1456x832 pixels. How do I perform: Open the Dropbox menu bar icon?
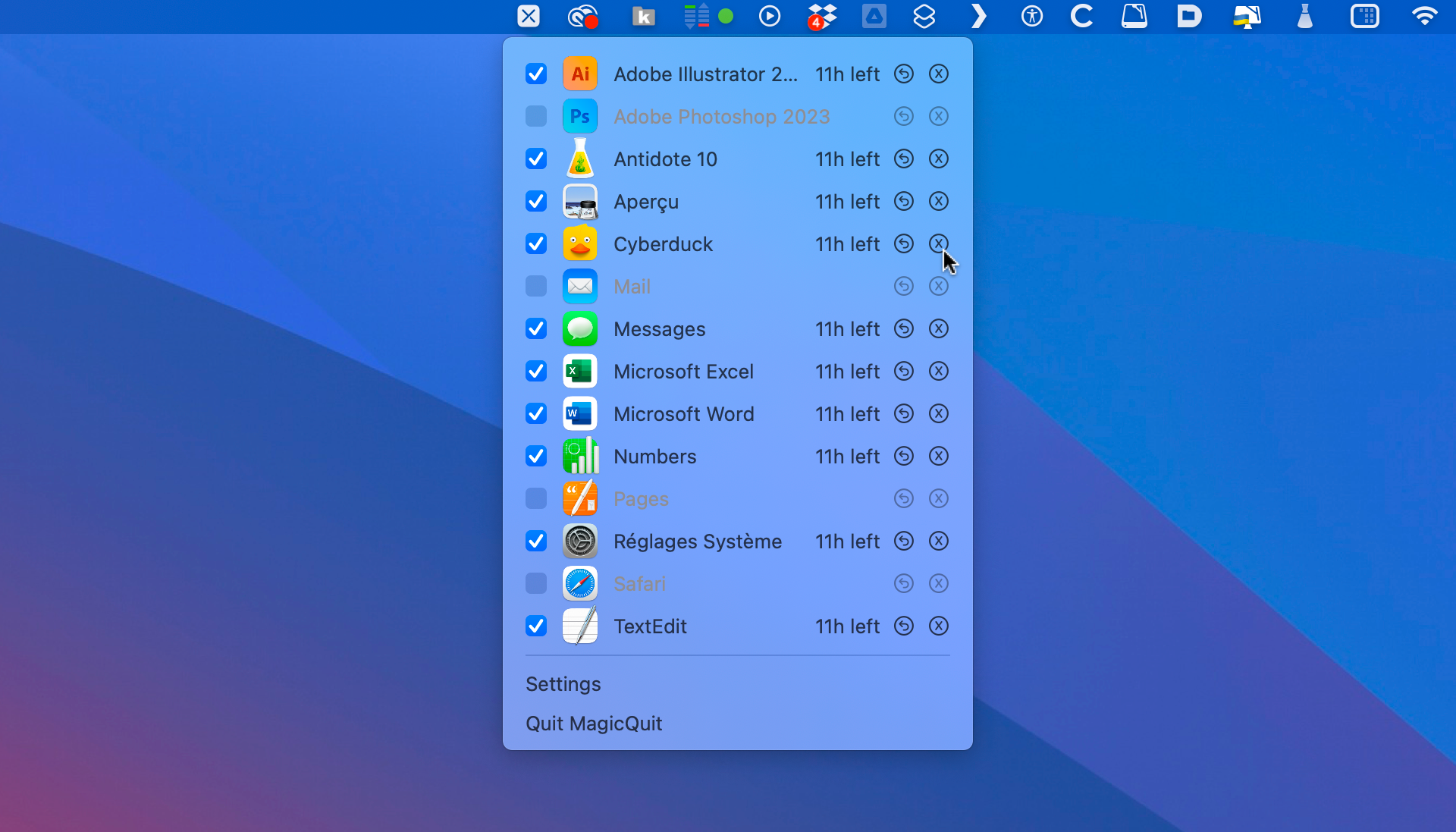(x=821, y=16)
